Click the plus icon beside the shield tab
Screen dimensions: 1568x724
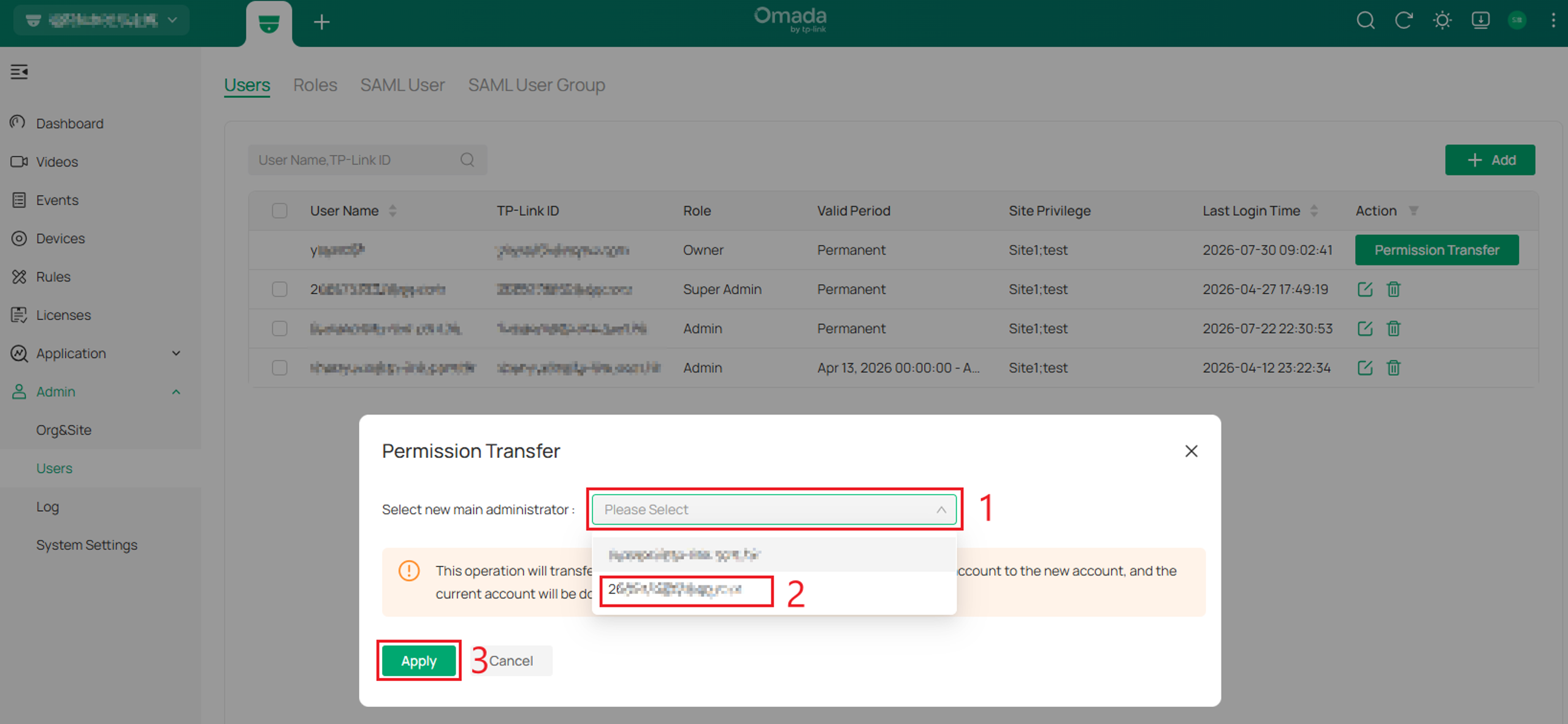[321, 23]
